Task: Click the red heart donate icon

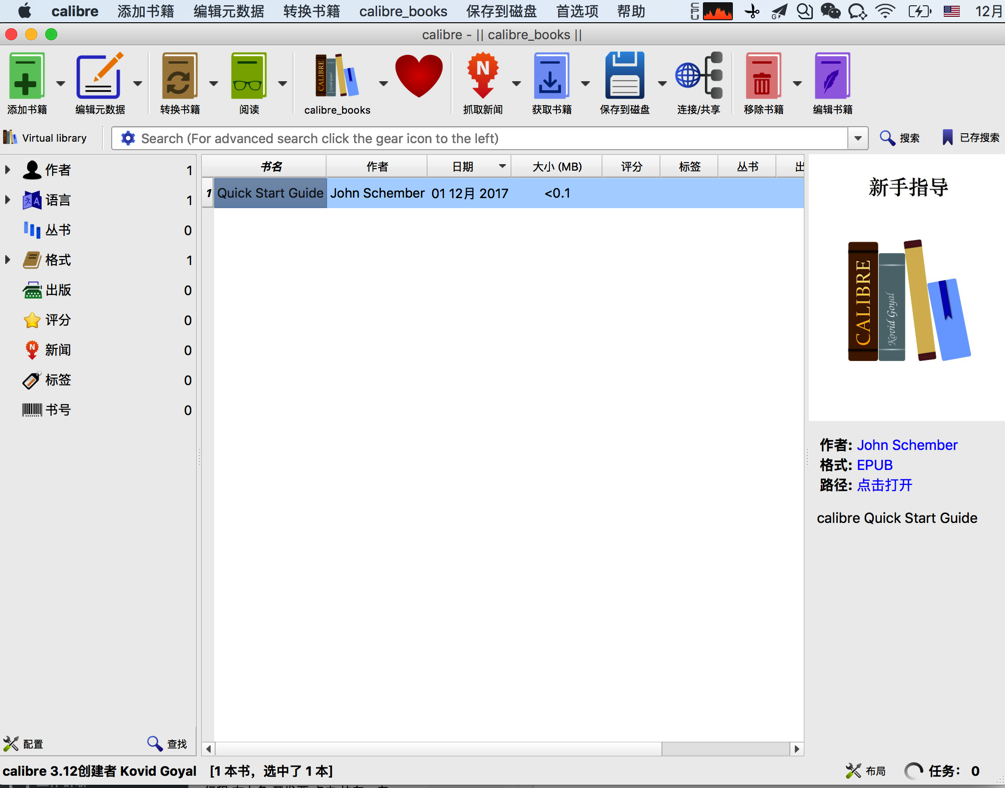Action: 419,76
